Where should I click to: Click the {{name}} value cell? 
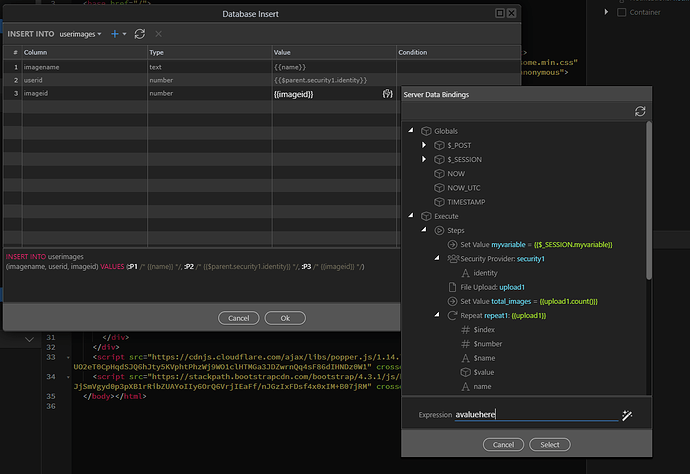click(334, 67)
